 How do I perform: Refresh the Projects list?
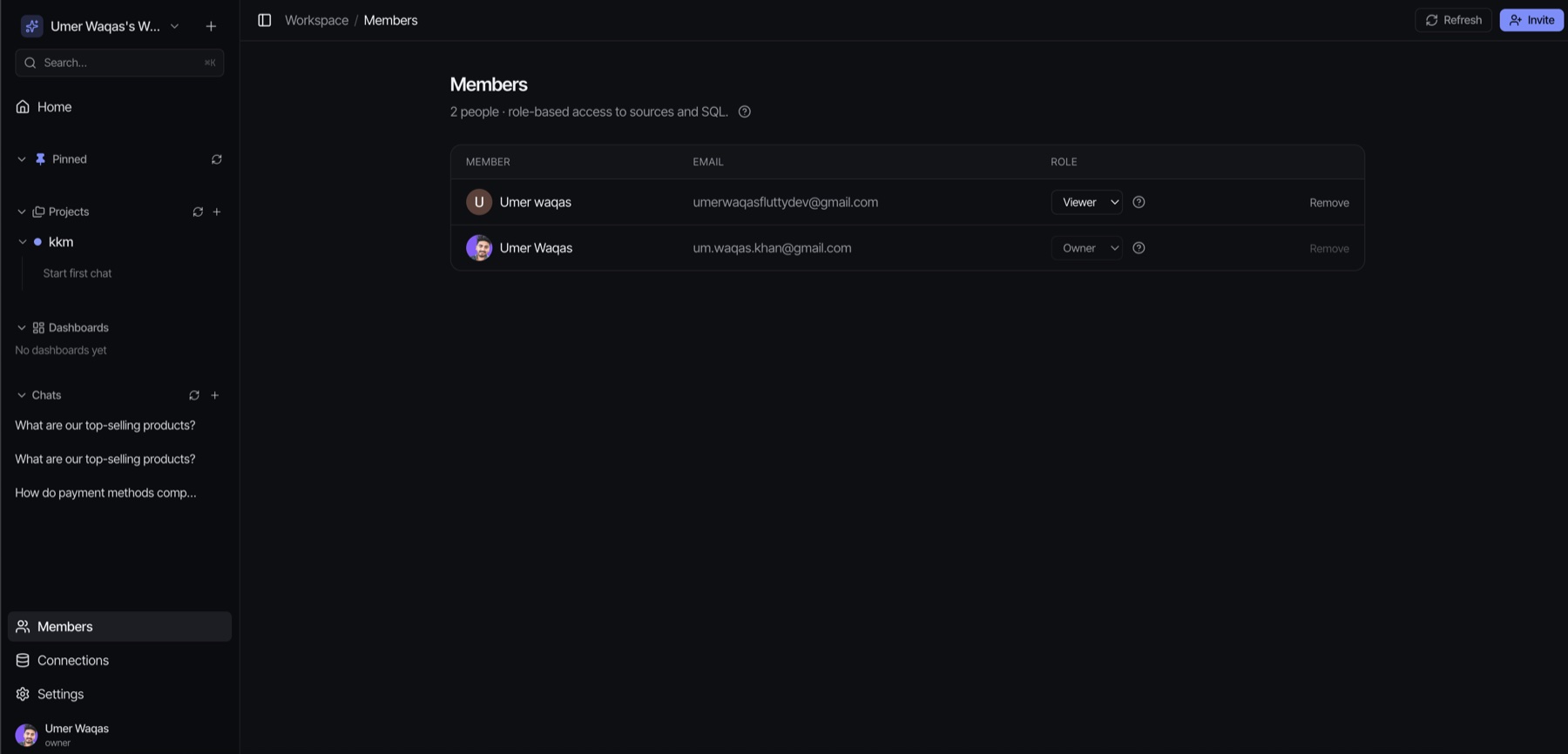tap(198, 212)
